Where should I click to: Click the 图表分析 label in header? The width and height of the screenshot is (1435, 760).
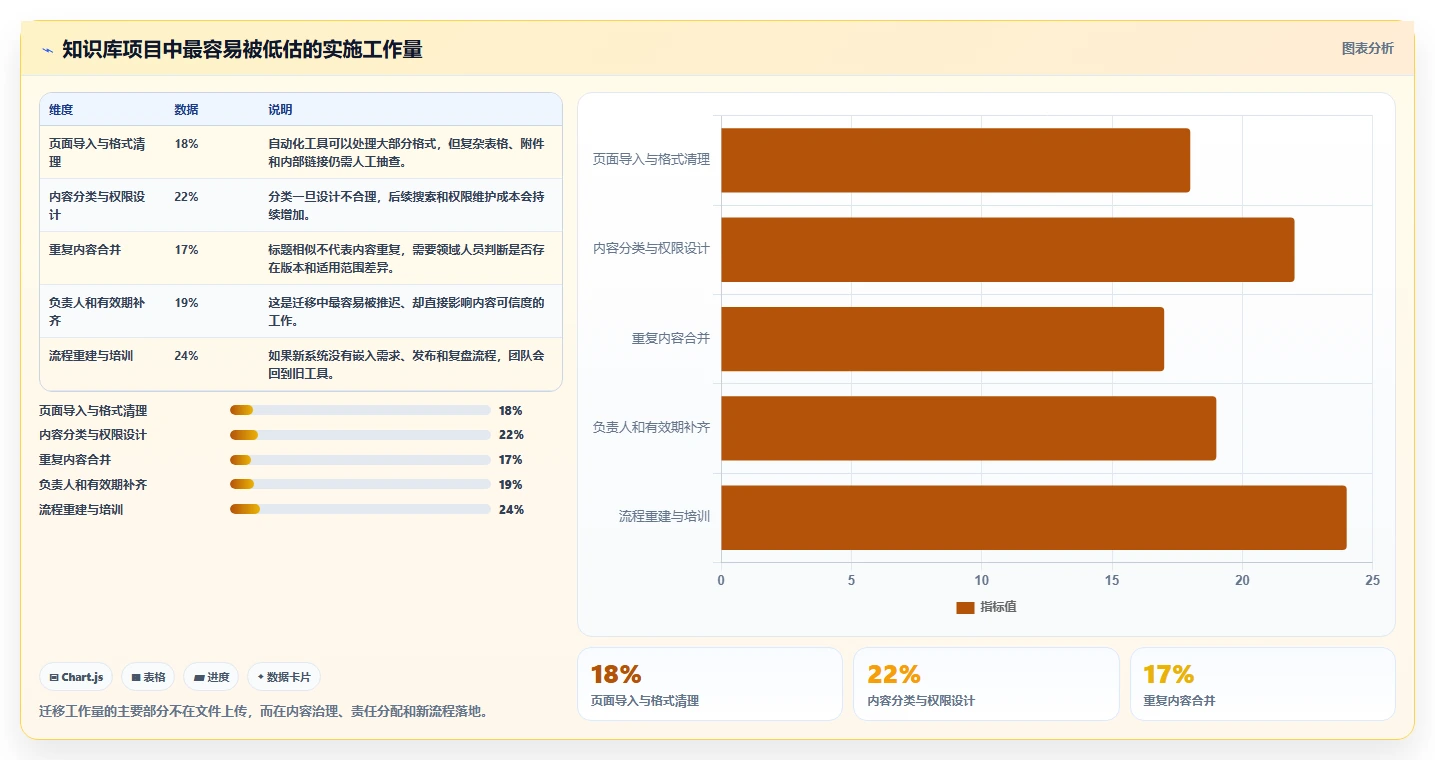tap(1367, 48)
